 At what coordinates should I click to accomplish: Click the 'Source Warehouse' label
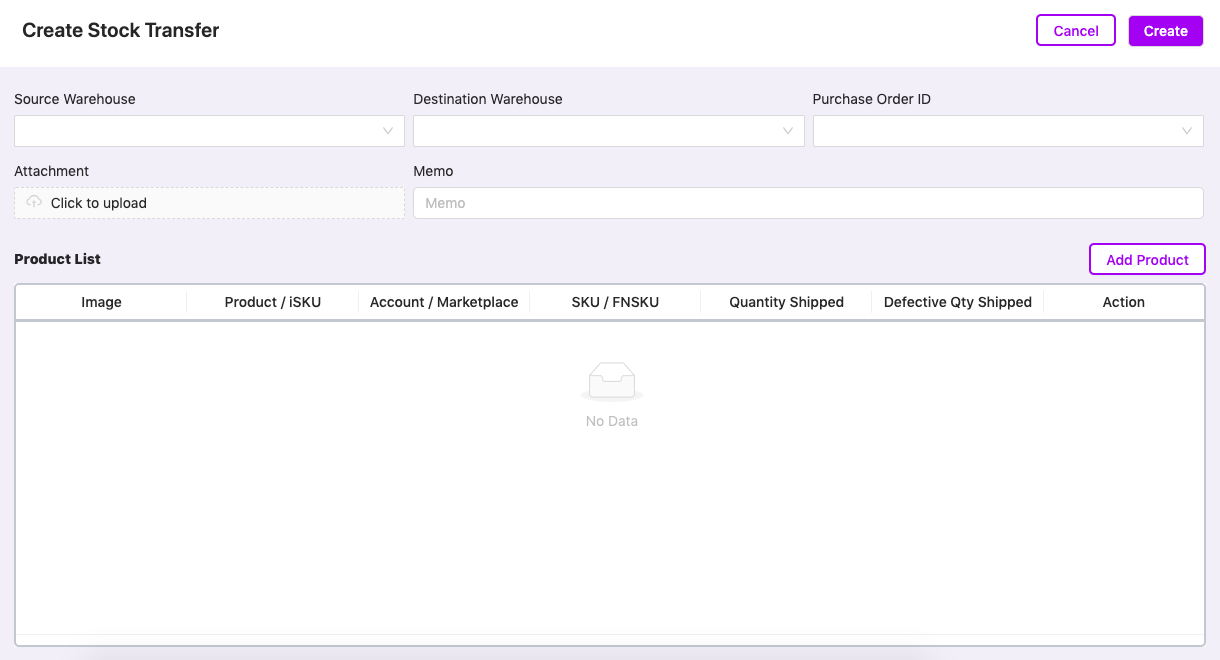click(x=75, y=99)
